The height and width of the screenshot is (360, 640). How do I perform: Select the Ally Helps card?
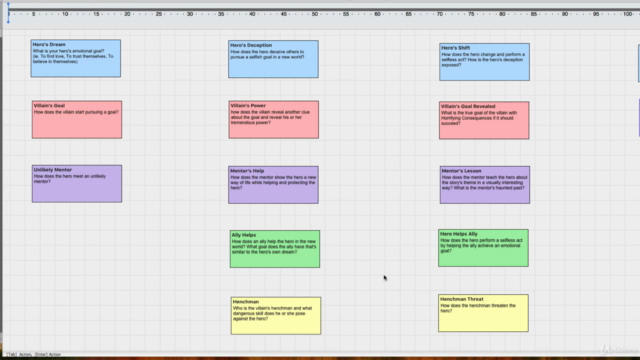[x=275, y=249]
